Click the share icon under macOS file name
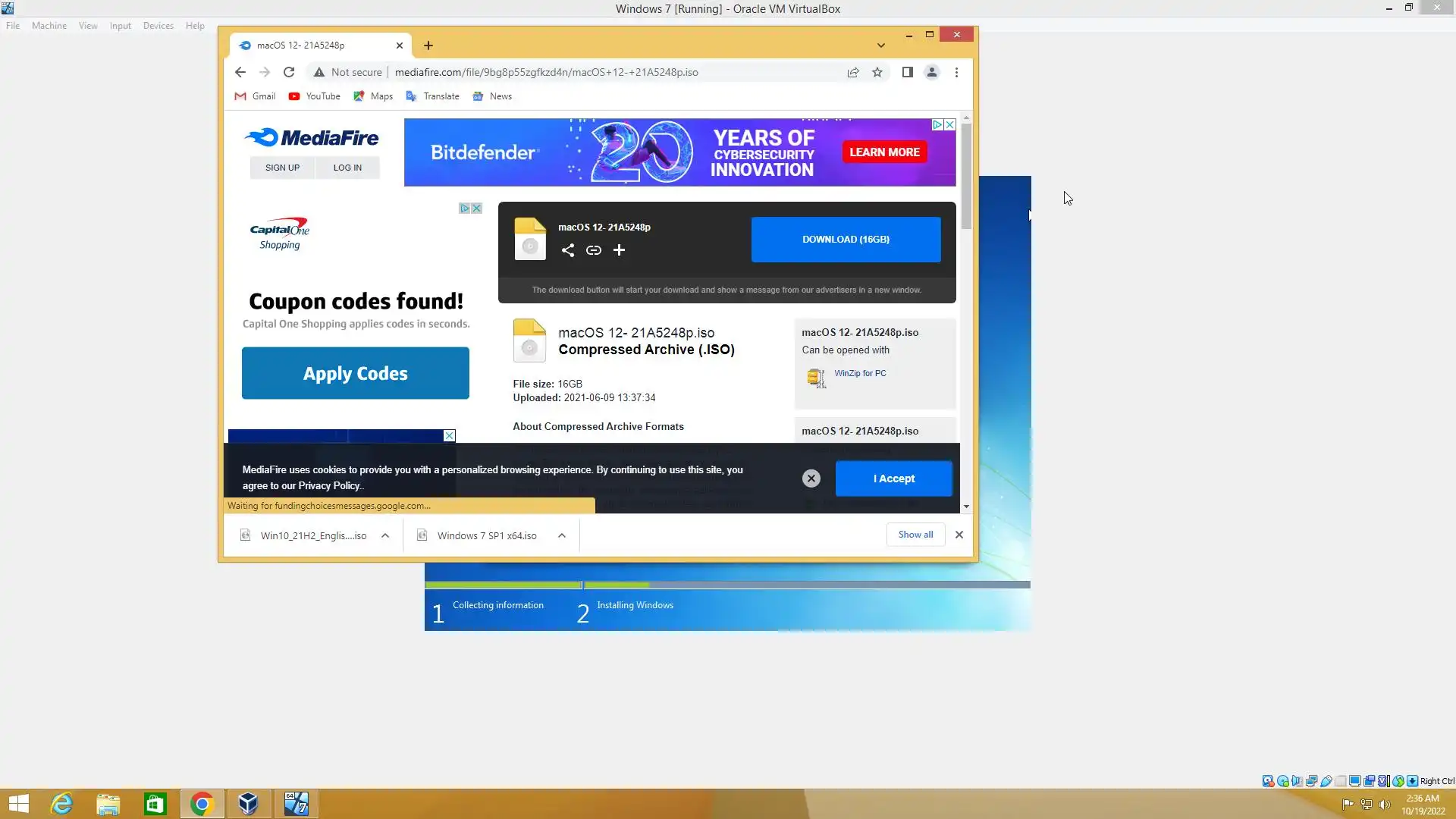1456x819 pixels. pyautogui.click(x=567, y=250)
